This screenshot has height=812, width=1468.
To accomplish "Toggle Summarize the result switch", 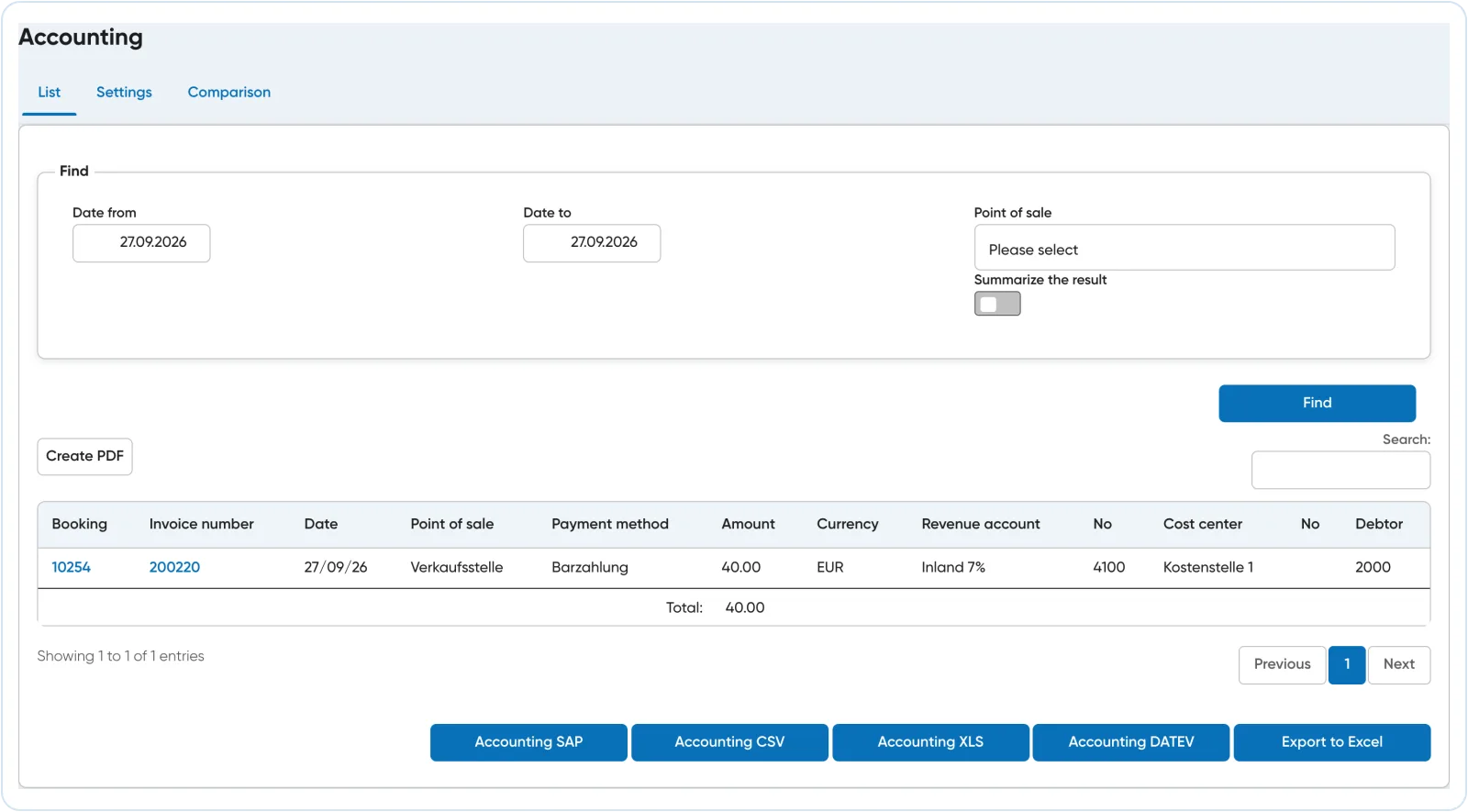I will 997,304.
